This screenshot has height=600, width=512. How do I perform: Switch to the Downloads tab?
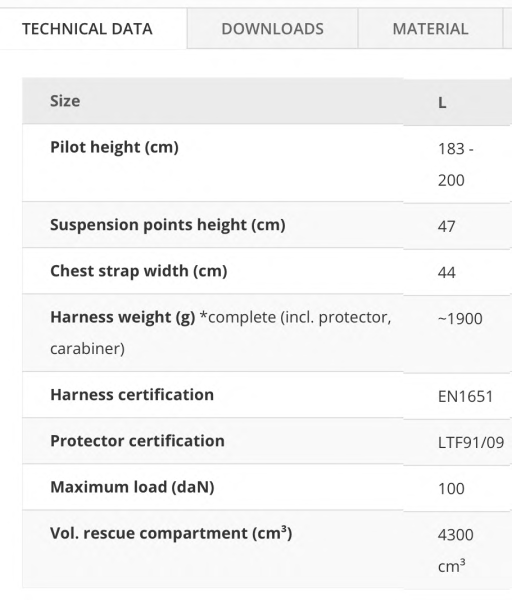(x=272, y=29)
